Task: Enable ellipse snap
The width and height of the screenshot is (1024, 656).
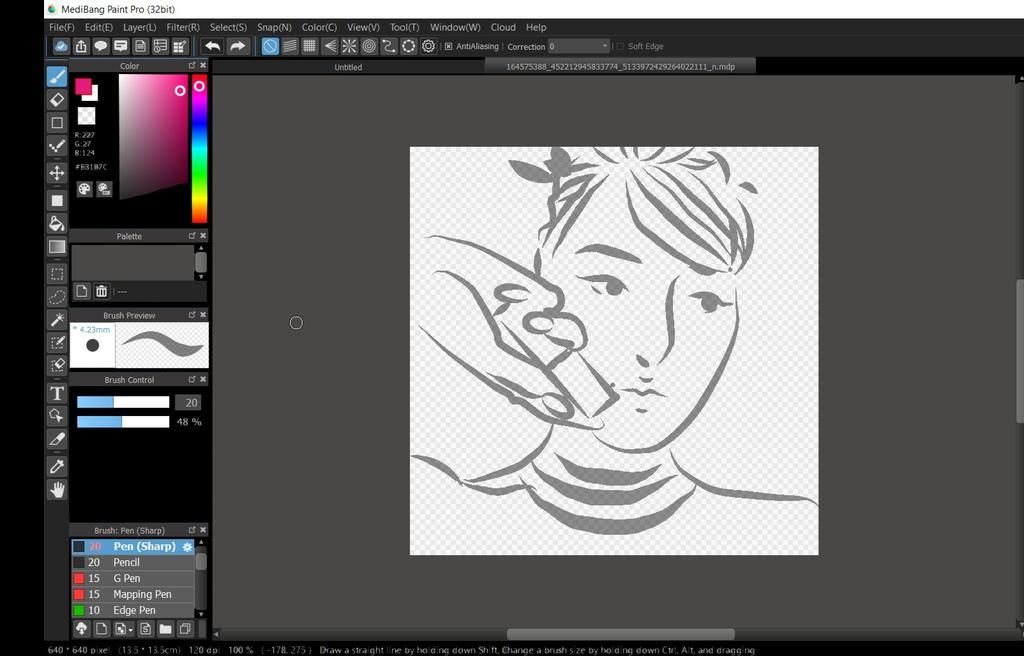Action: [409, 46]
